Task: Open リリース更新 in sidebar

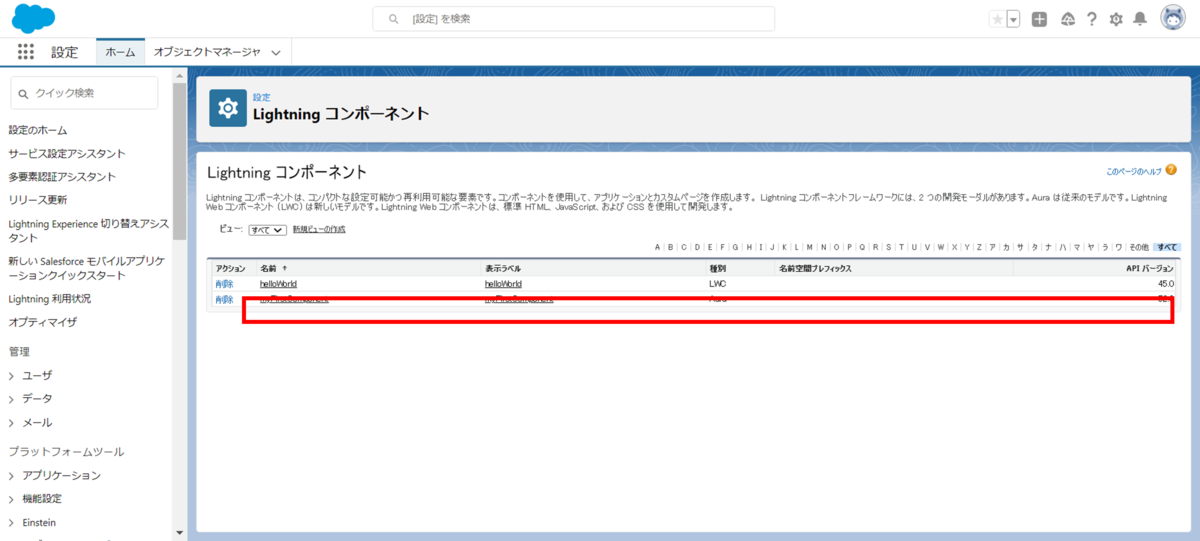Action: 38,200
